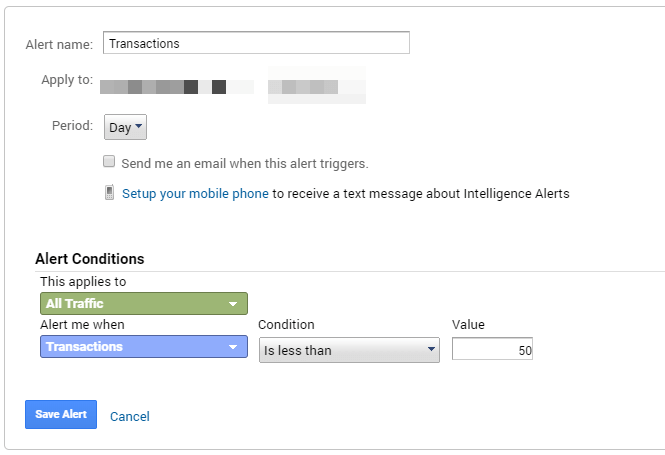The width and height of the screenshot is (665, 455).
Task: Open the Period "Day" dropdown
Action: pos(126,128)
